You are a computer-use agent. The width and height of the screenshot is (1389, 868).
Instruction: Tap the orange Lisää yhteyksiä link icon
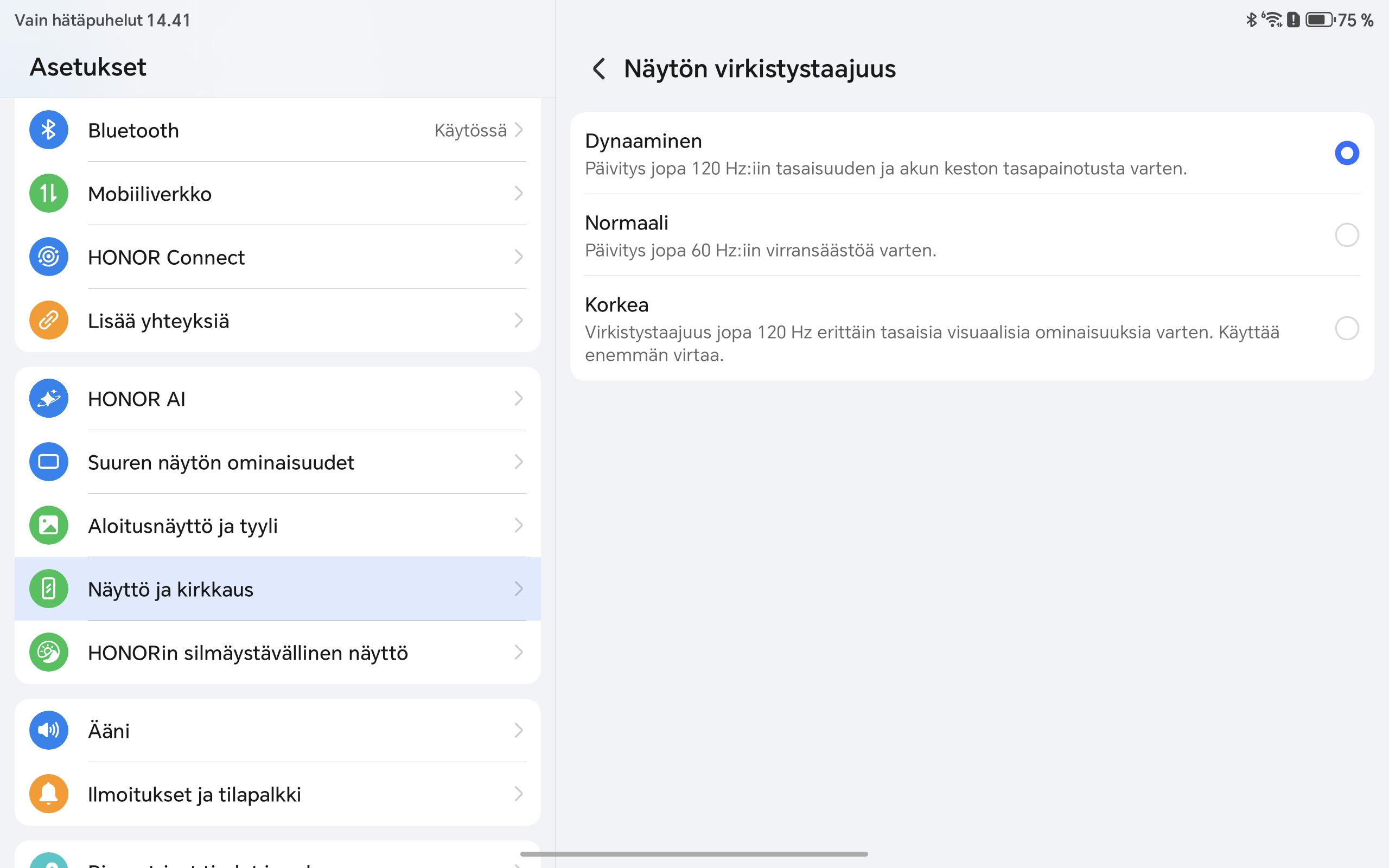(x=49, y=320)
